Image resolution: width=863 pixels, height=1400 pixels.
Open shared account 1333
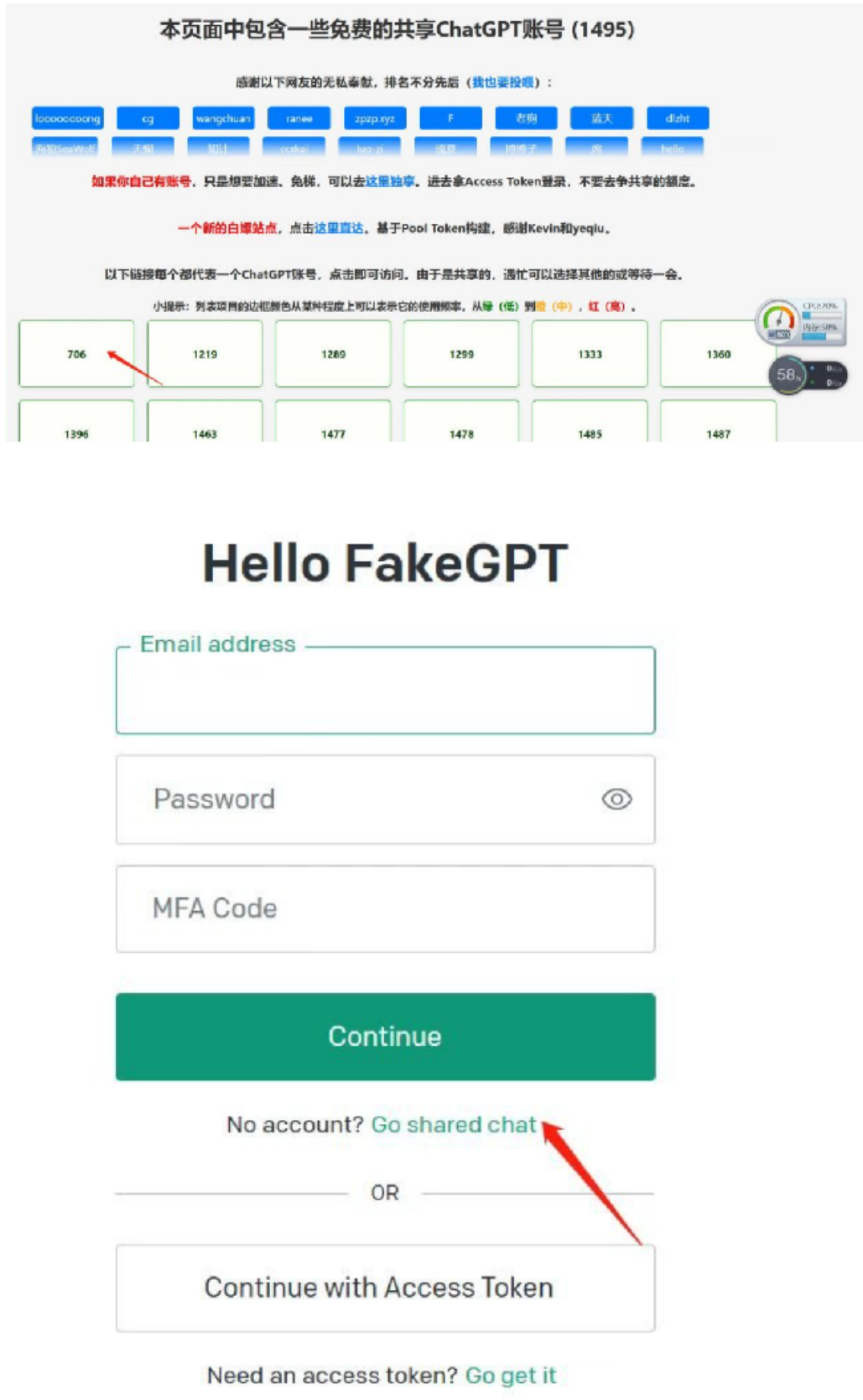[x=590, y=354]
